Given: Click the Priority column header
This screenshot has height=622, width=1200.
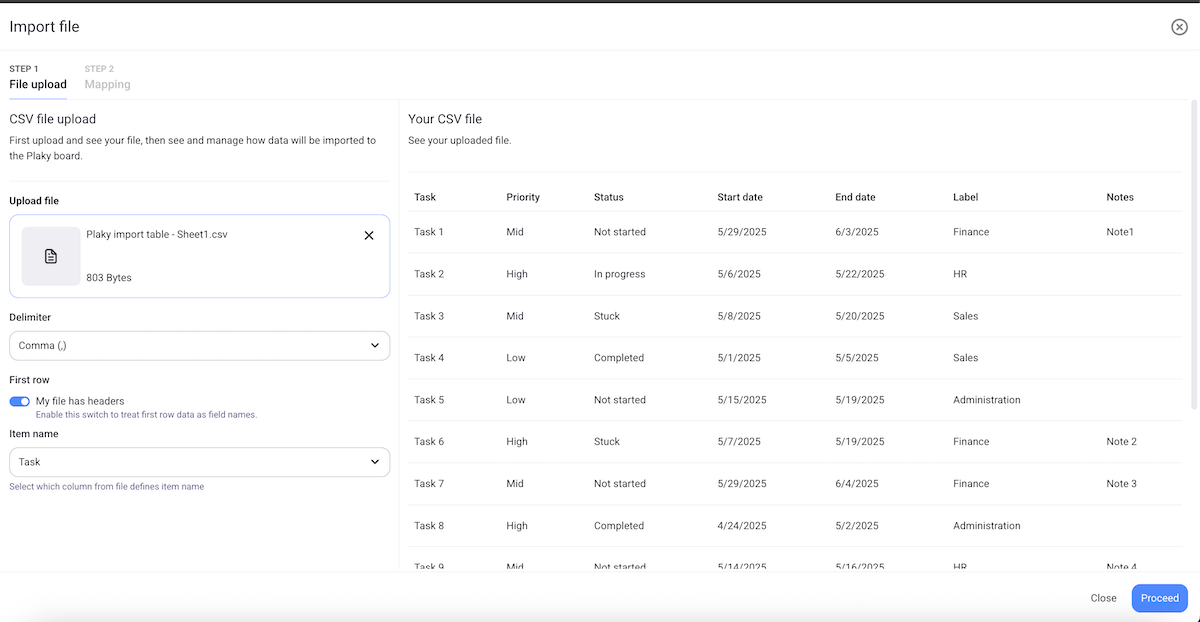Looking at the screenshot, I should click(522, 197).
